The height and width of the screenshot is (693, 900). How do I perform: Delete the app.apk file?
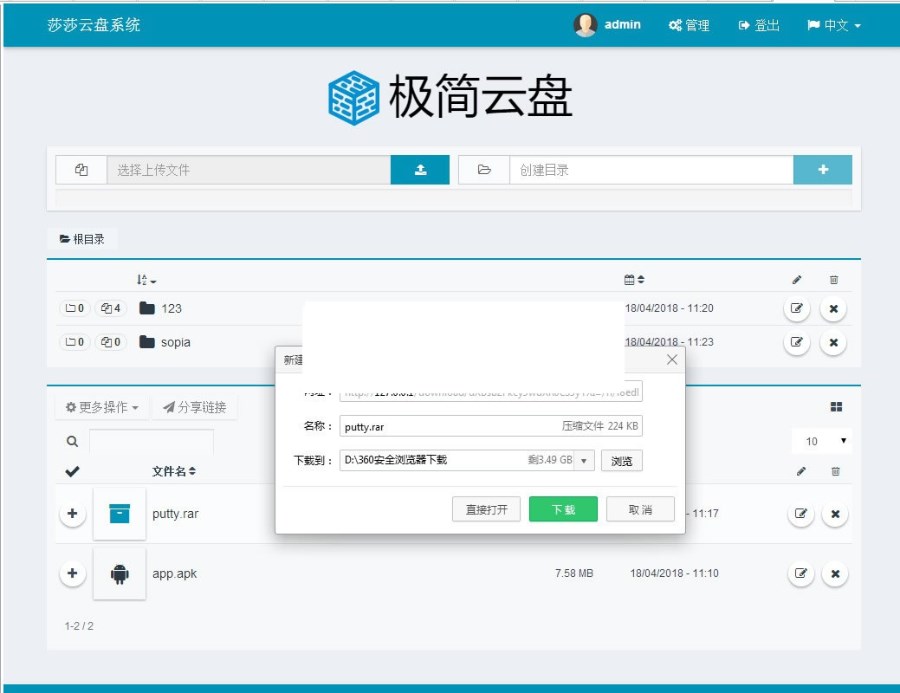pyautogui.click(x=835, y=573)
